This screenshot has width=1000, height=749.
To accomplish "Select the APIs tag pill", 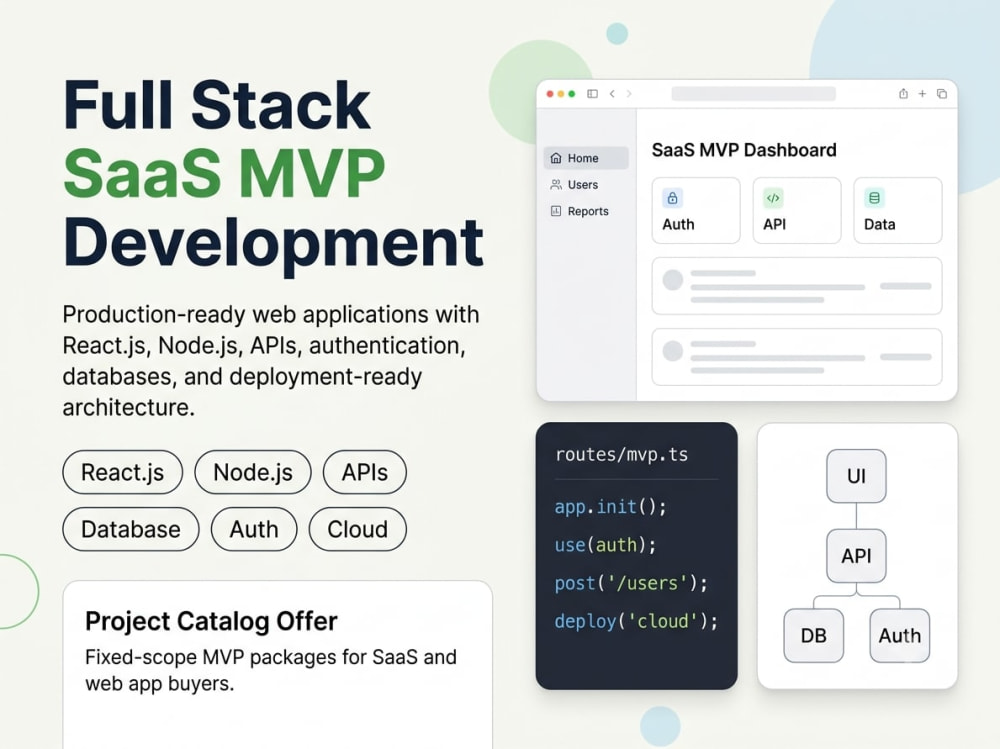I will click(x=365, y=472).
